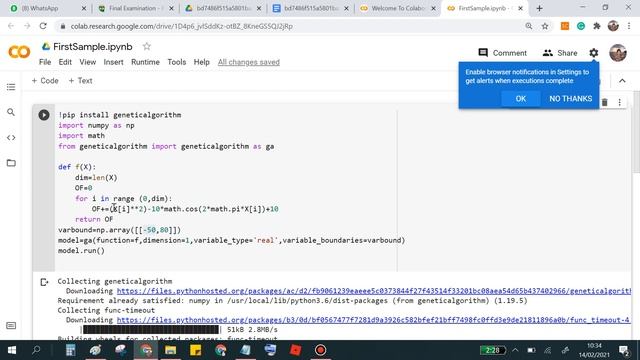Click OK on notifications prompt
The height and width of the screenshot is (360, 640).
(520, 99)
